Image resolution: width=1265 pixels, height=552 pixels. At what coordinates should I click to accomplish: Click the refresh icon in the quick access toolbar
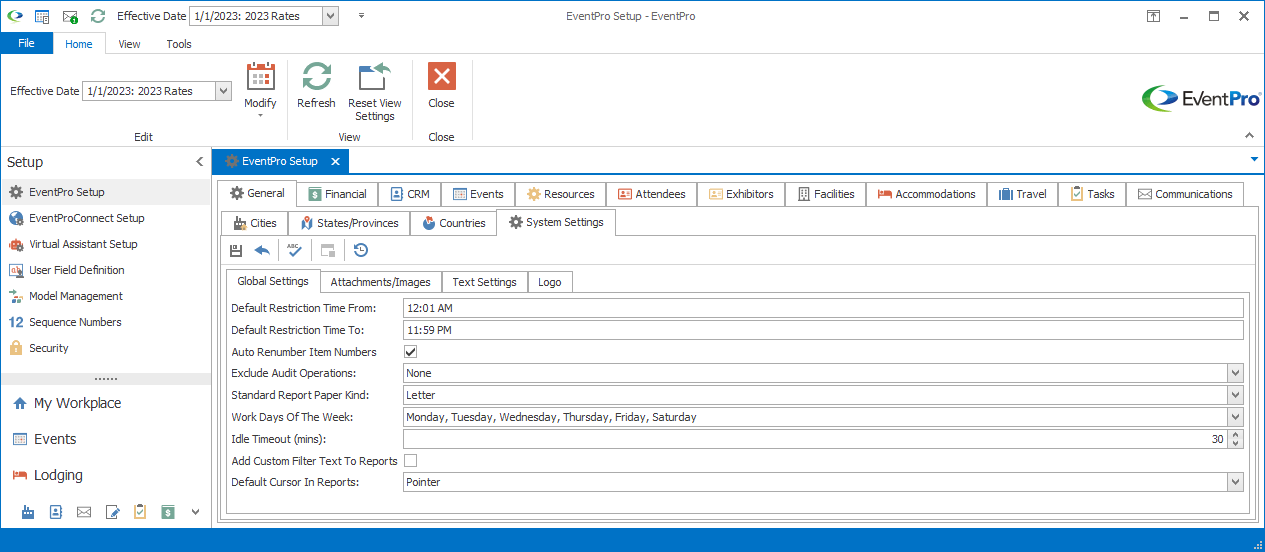[x=97, y=16]
